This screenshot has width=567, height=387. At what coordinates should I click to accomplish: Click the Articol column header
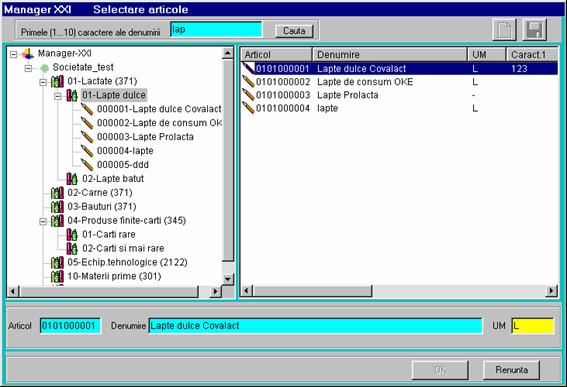point(277,55)
